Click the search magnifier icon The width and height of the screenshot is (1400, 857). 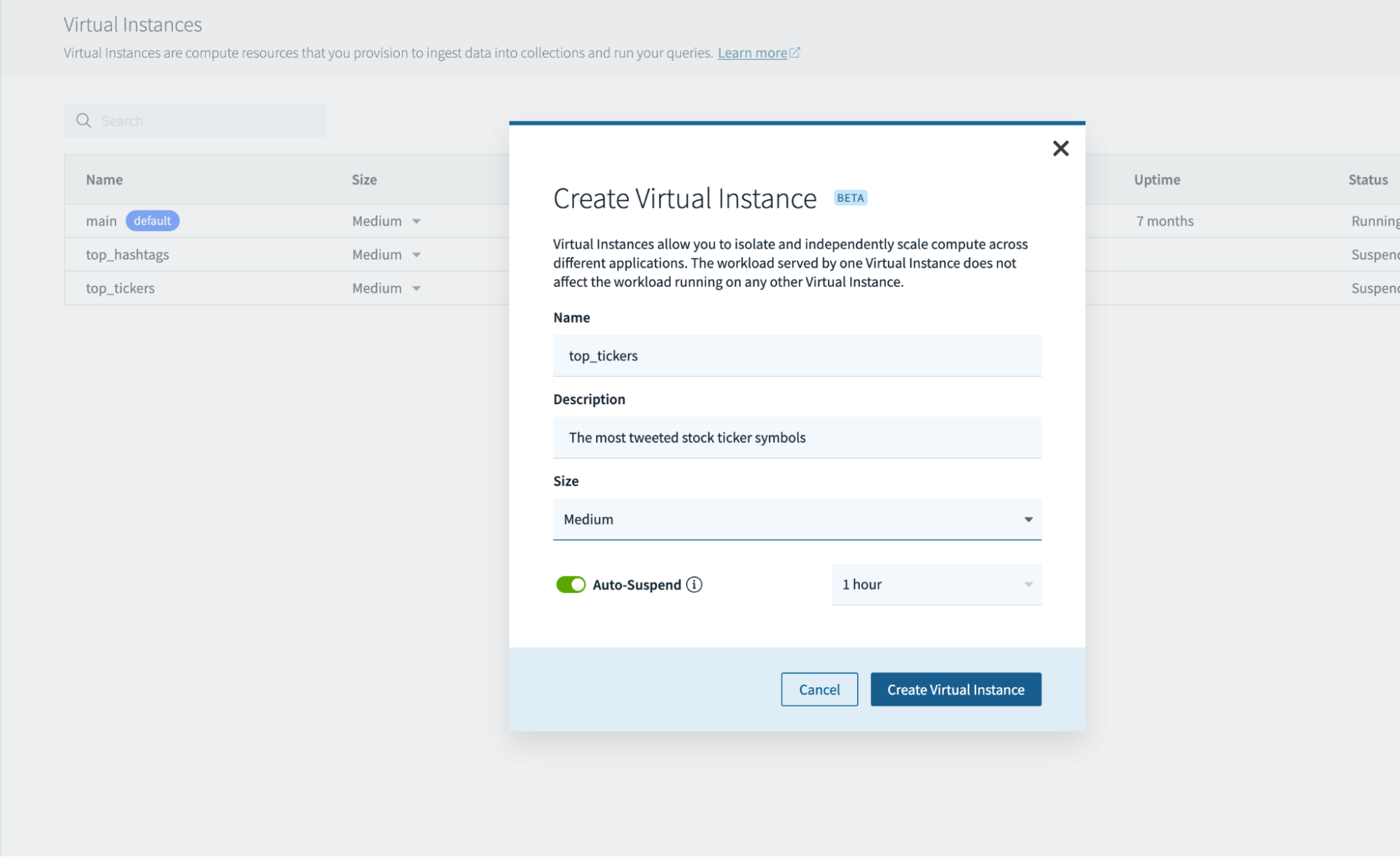(x=83, y=121)
